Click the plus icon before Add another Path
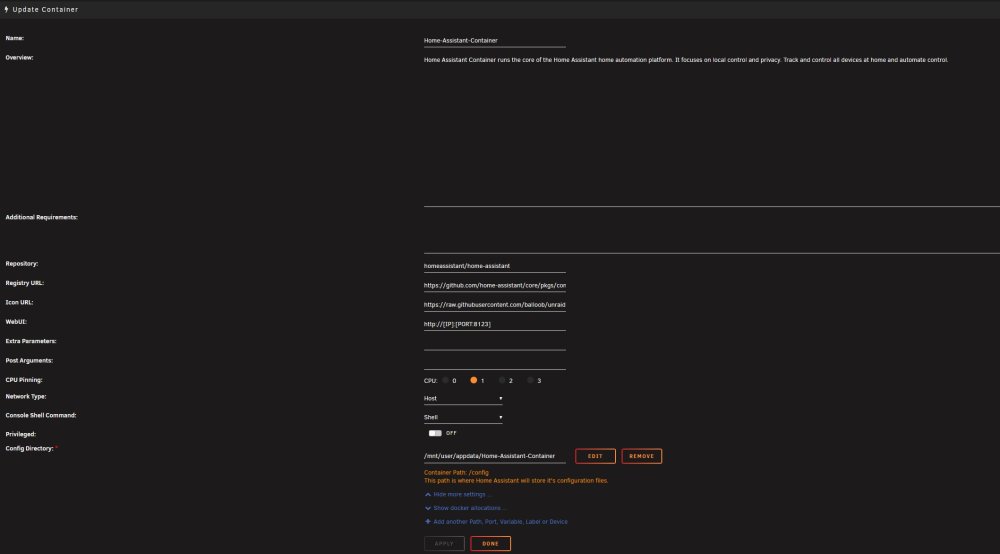This screenshot has width=1000, height=554. [427, 521]
